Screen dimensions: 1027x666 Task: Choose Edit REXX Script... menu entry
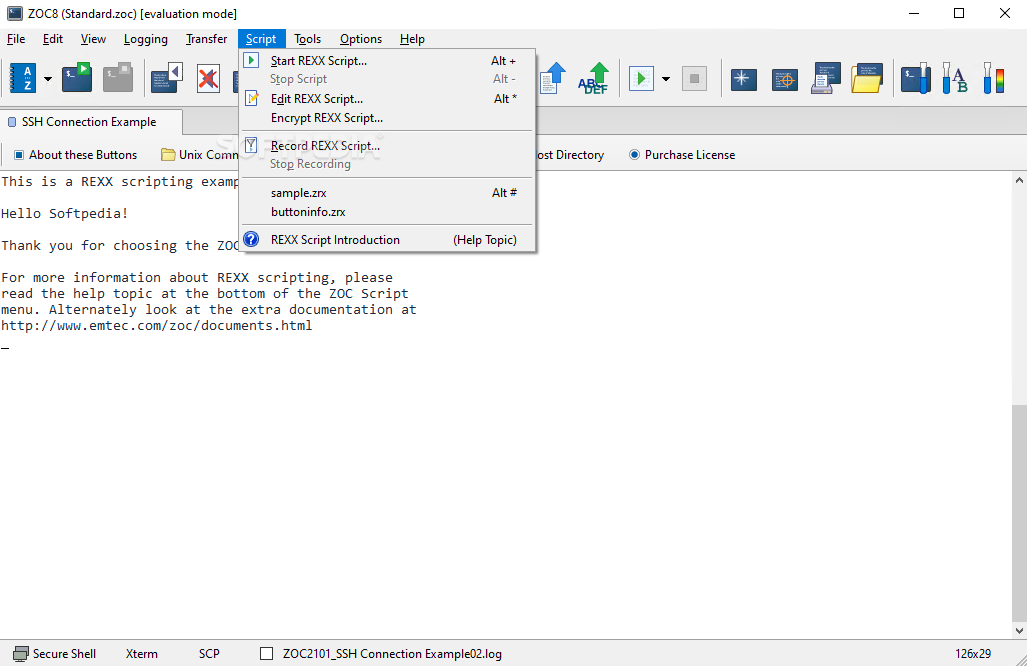[388, 99]
